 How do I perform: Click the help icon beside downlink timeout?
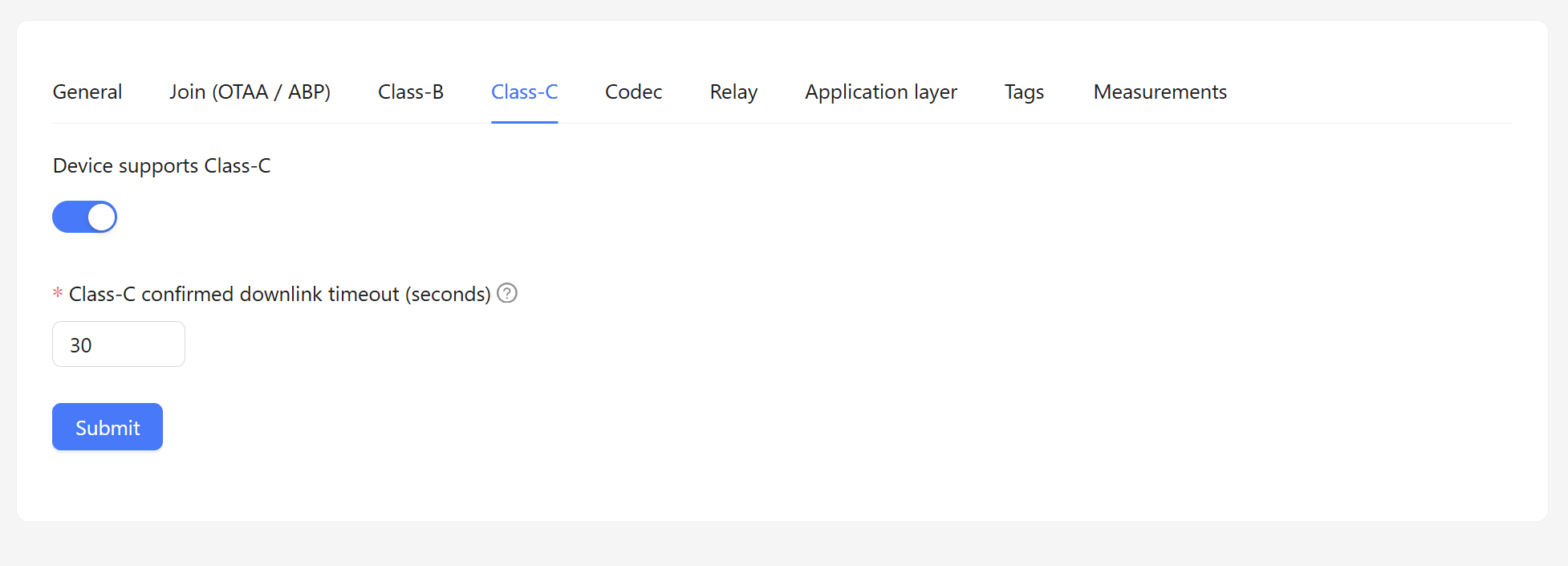[x=507, y=293]
